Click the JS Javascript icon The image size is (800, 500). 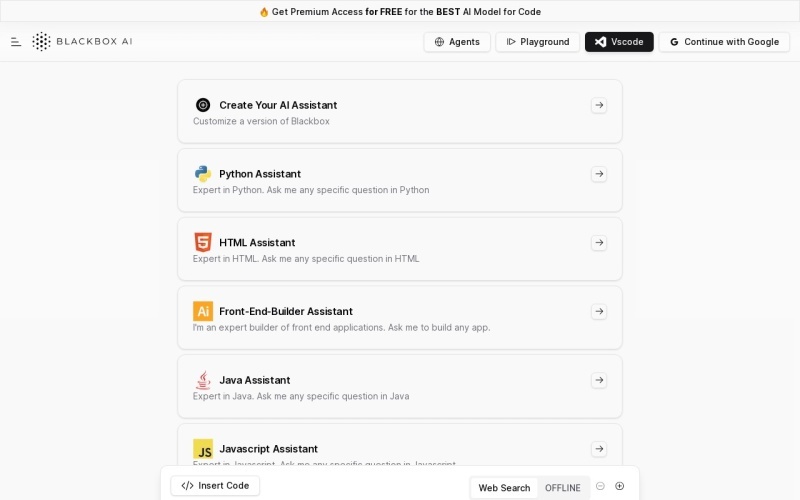pyautogui.click(x=203, y=449)
